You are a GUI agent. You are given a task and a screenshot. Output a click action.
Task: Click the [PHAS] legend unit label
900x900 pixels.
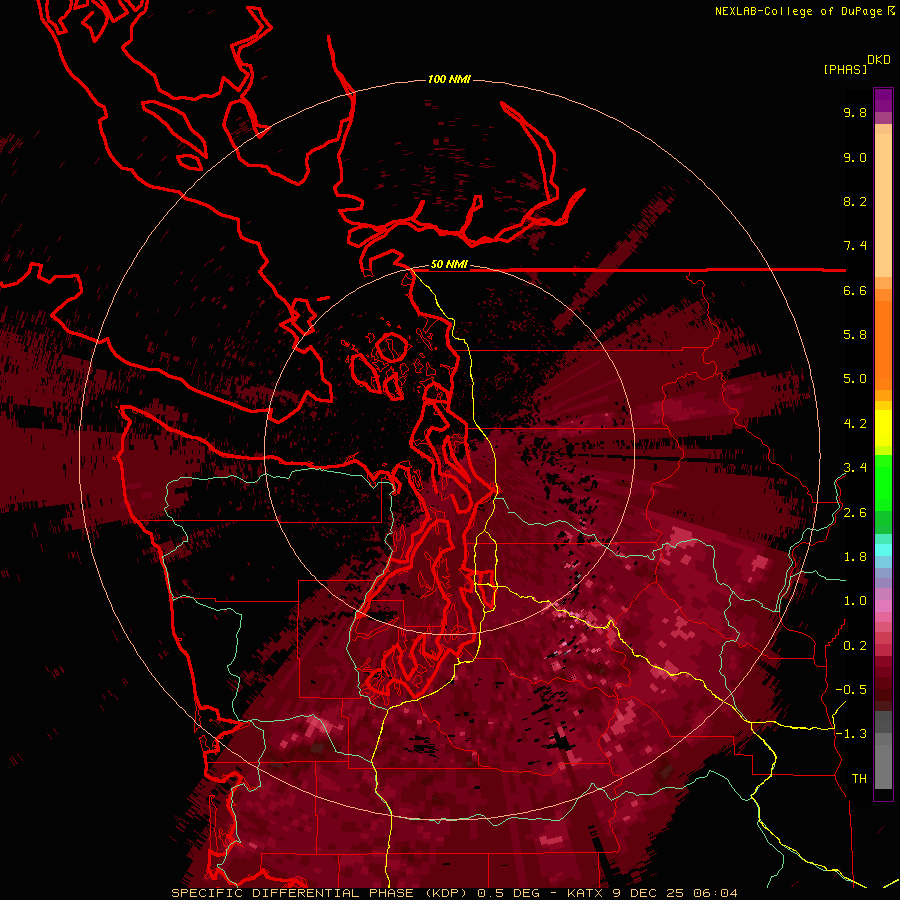[845, 69]
